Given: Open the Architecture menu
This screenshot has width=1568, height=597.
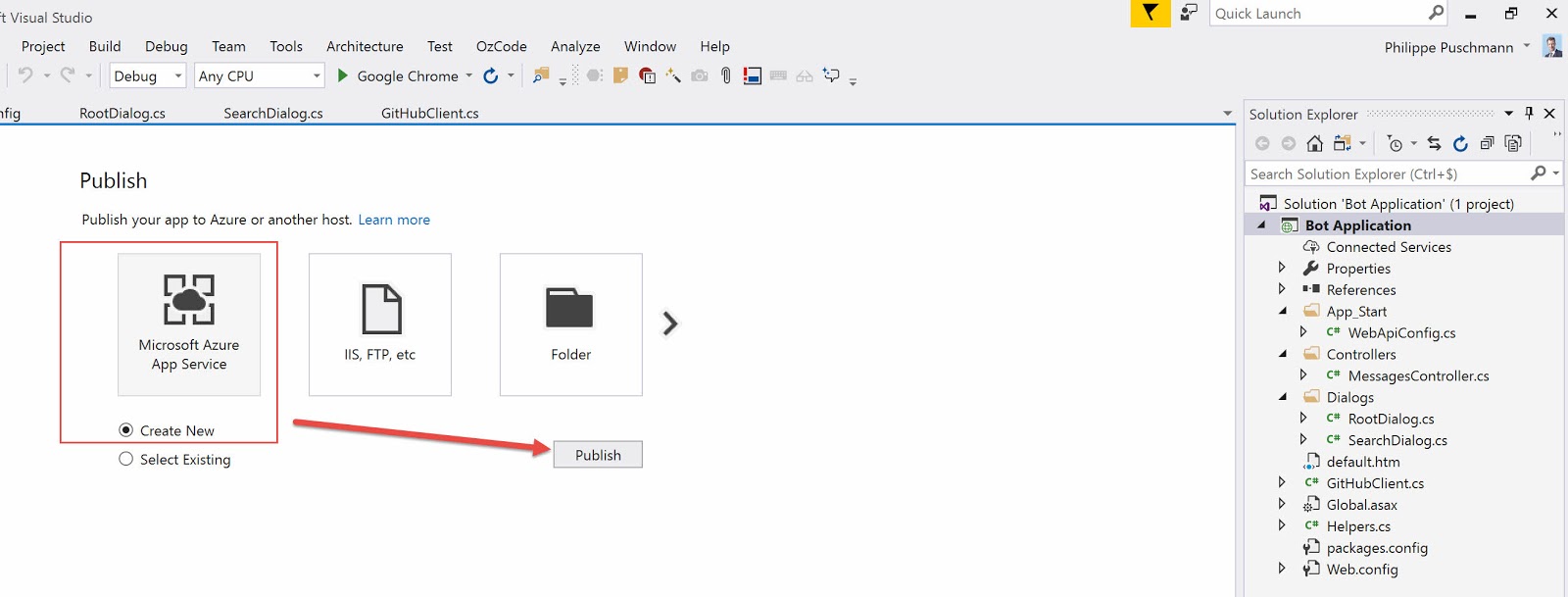Looking at the screenshot, I should (365, 46).
